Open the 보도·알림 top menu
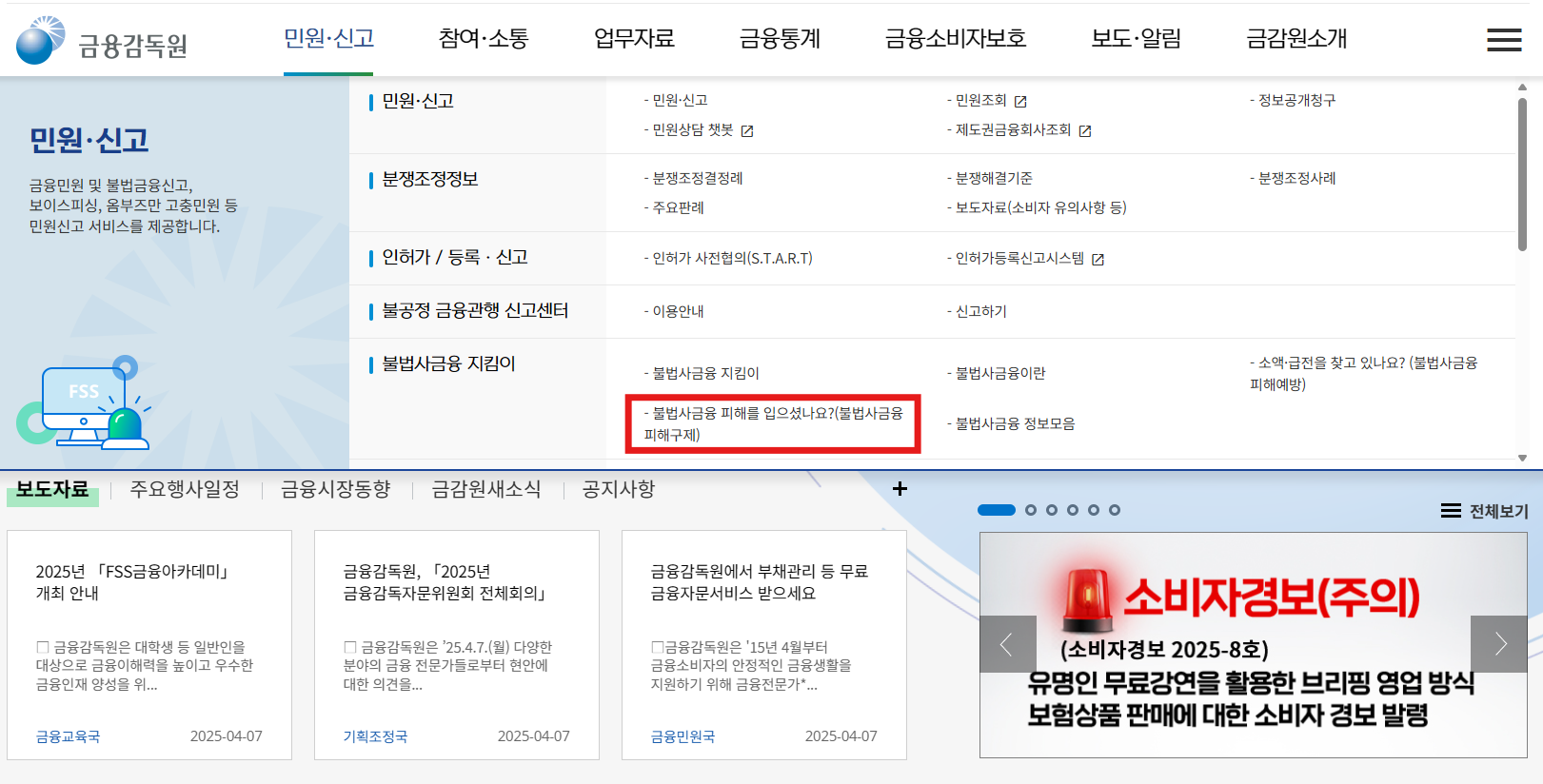 tap(1137, 38)
